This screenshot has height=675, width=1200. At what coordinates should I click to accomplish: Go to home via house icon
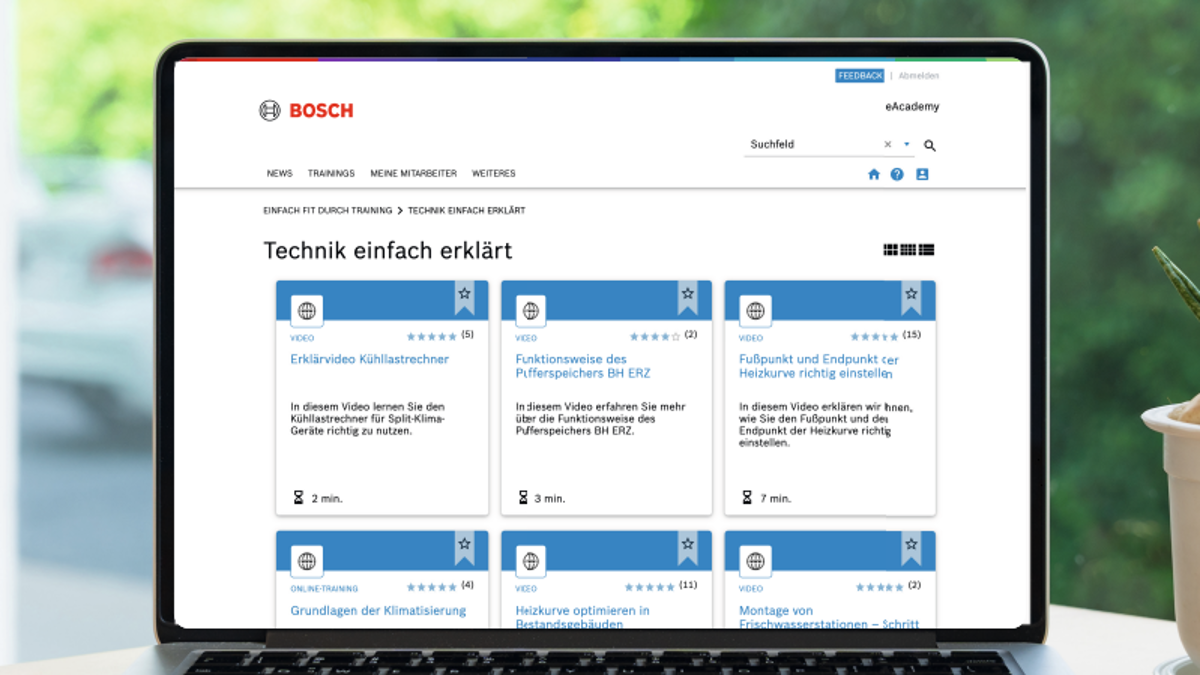[874, 174]
